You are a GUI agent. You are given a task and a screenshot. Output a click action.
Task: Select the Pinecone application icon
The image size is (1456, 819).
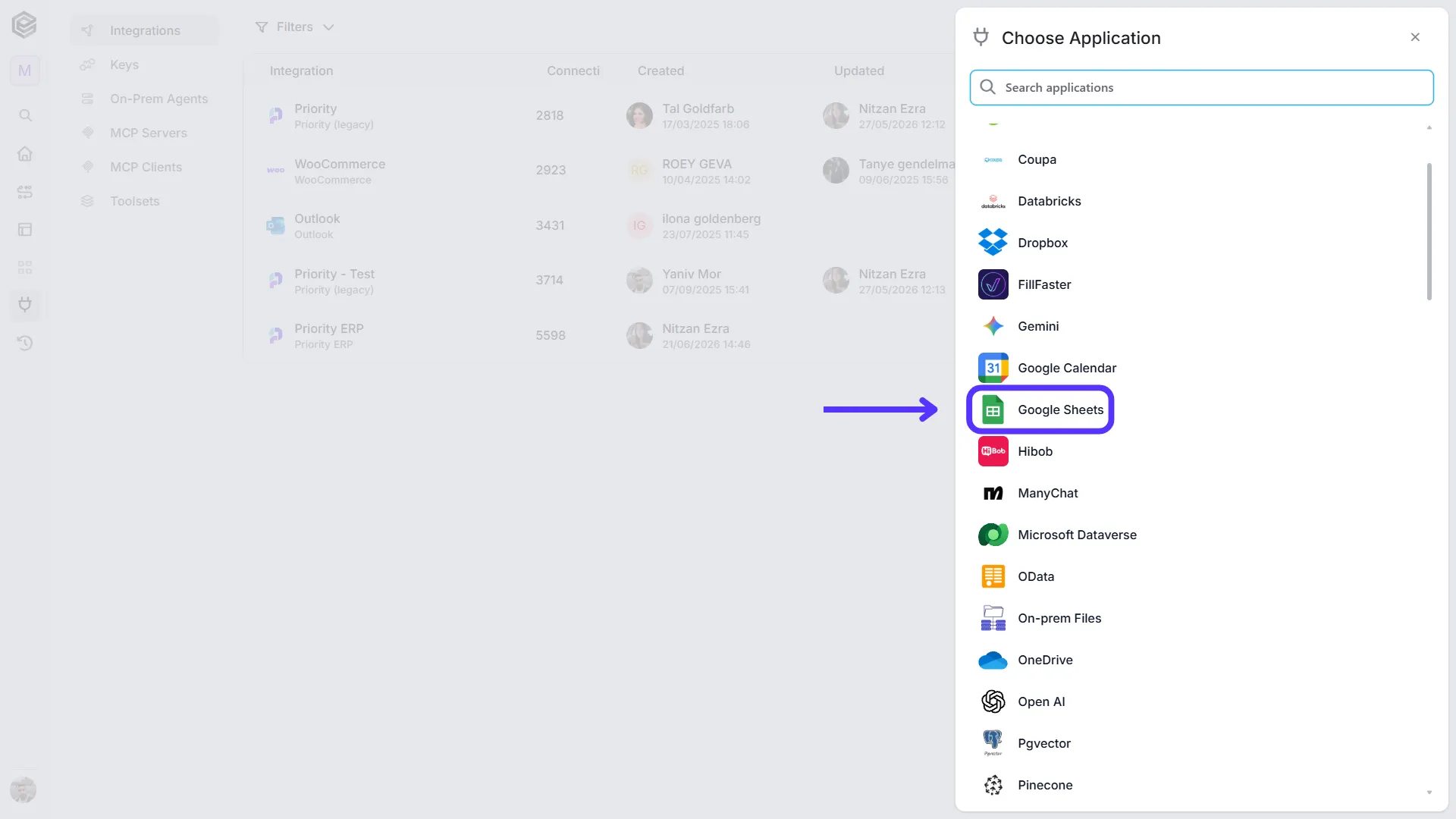[993, 785]
